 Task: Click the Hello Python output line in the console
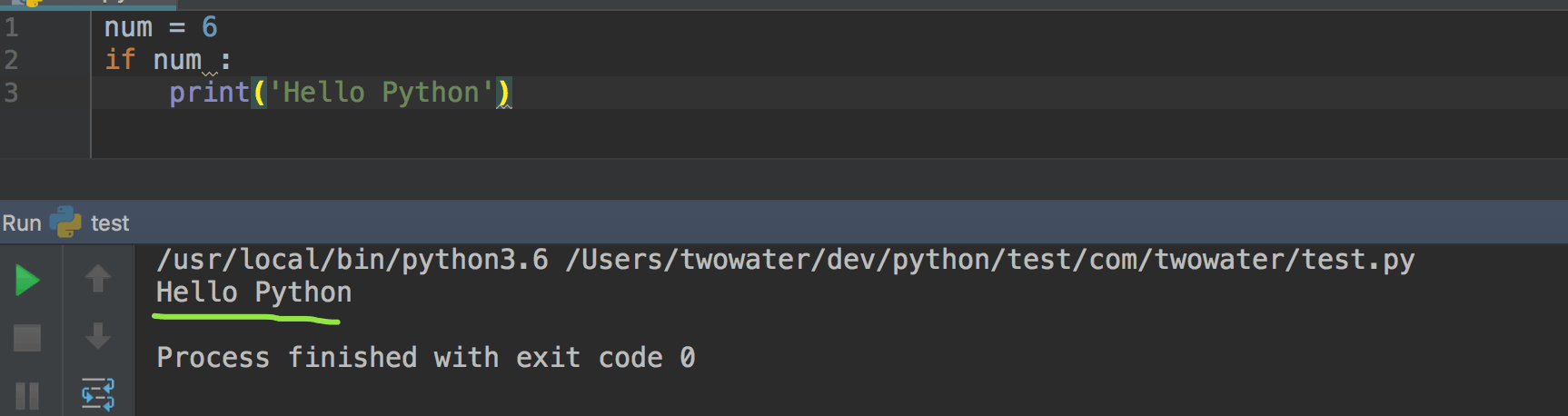(x=254, y=292)
